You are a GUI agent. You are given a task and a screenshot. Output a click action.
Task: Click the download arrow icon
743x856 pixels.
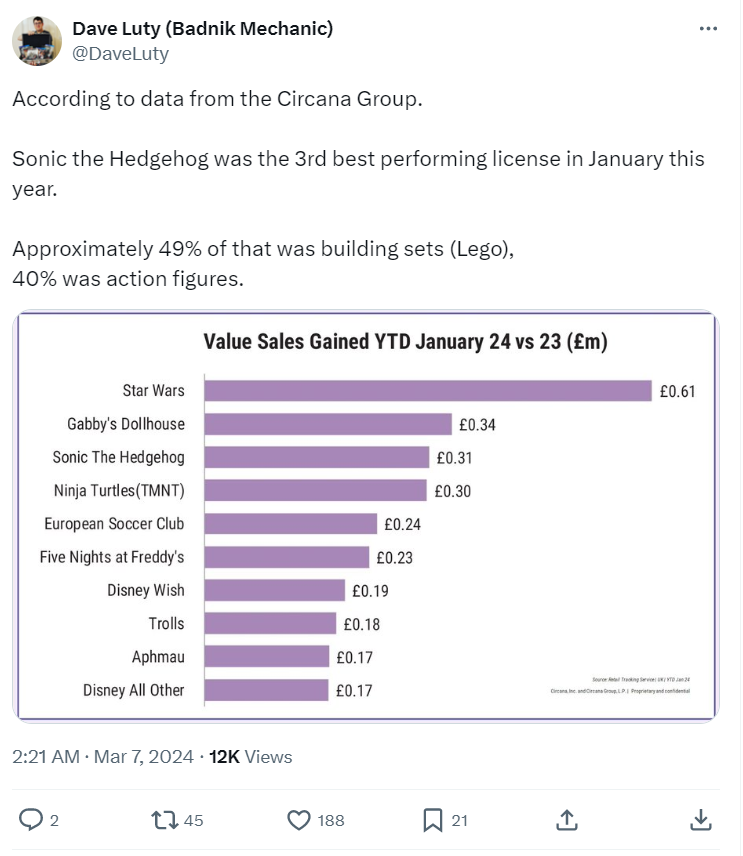(701, 820)
